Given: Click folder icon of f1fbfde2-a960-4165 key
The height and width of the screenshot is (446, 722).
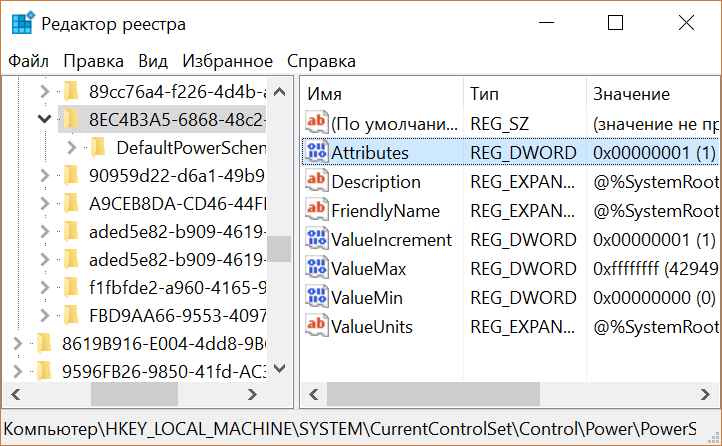Looking at the screenshot, I should click(x=71, y=288).
